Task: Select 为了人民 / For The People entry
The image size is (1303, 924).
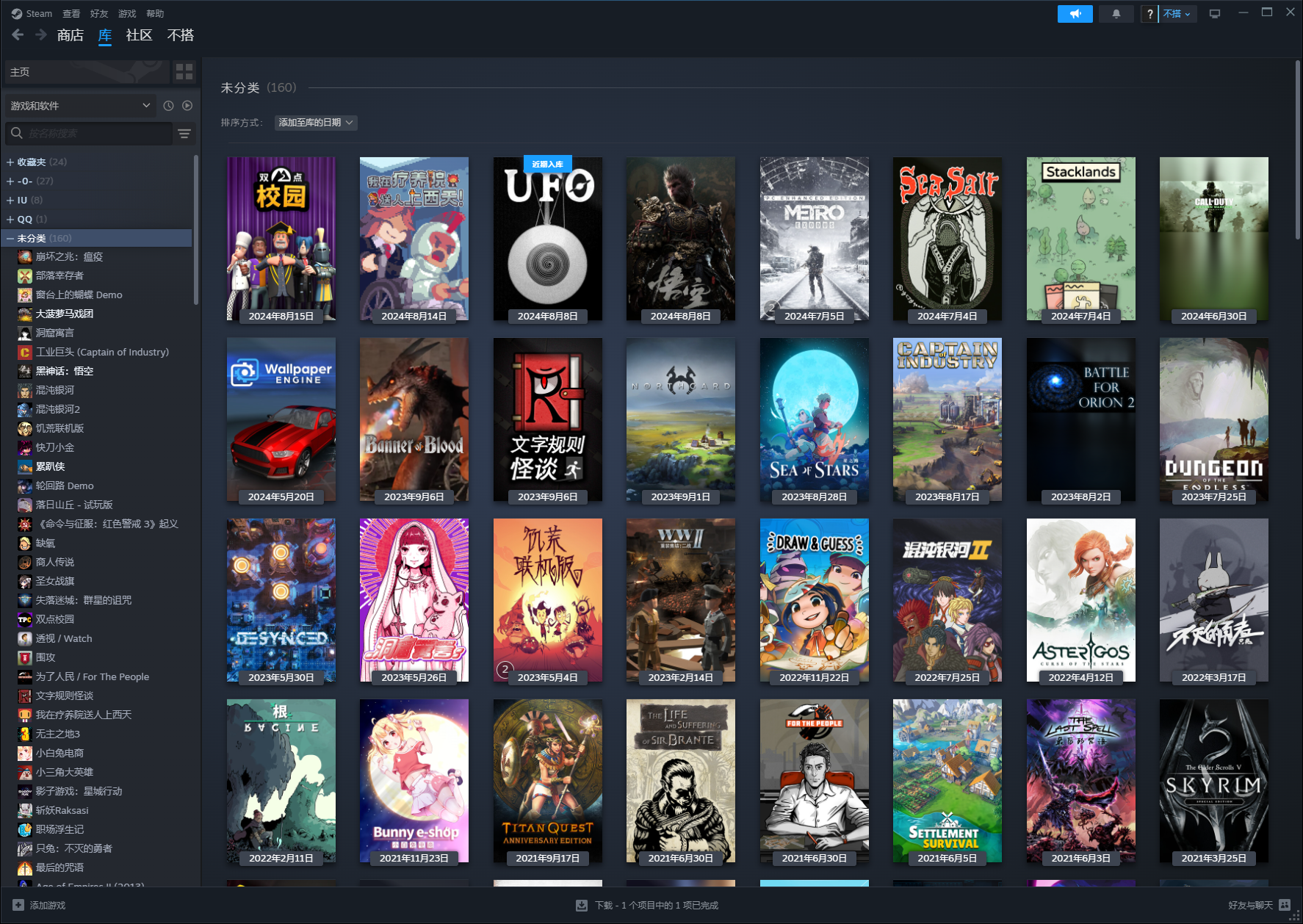Action: pyautogui.click(x=98, y=676)
